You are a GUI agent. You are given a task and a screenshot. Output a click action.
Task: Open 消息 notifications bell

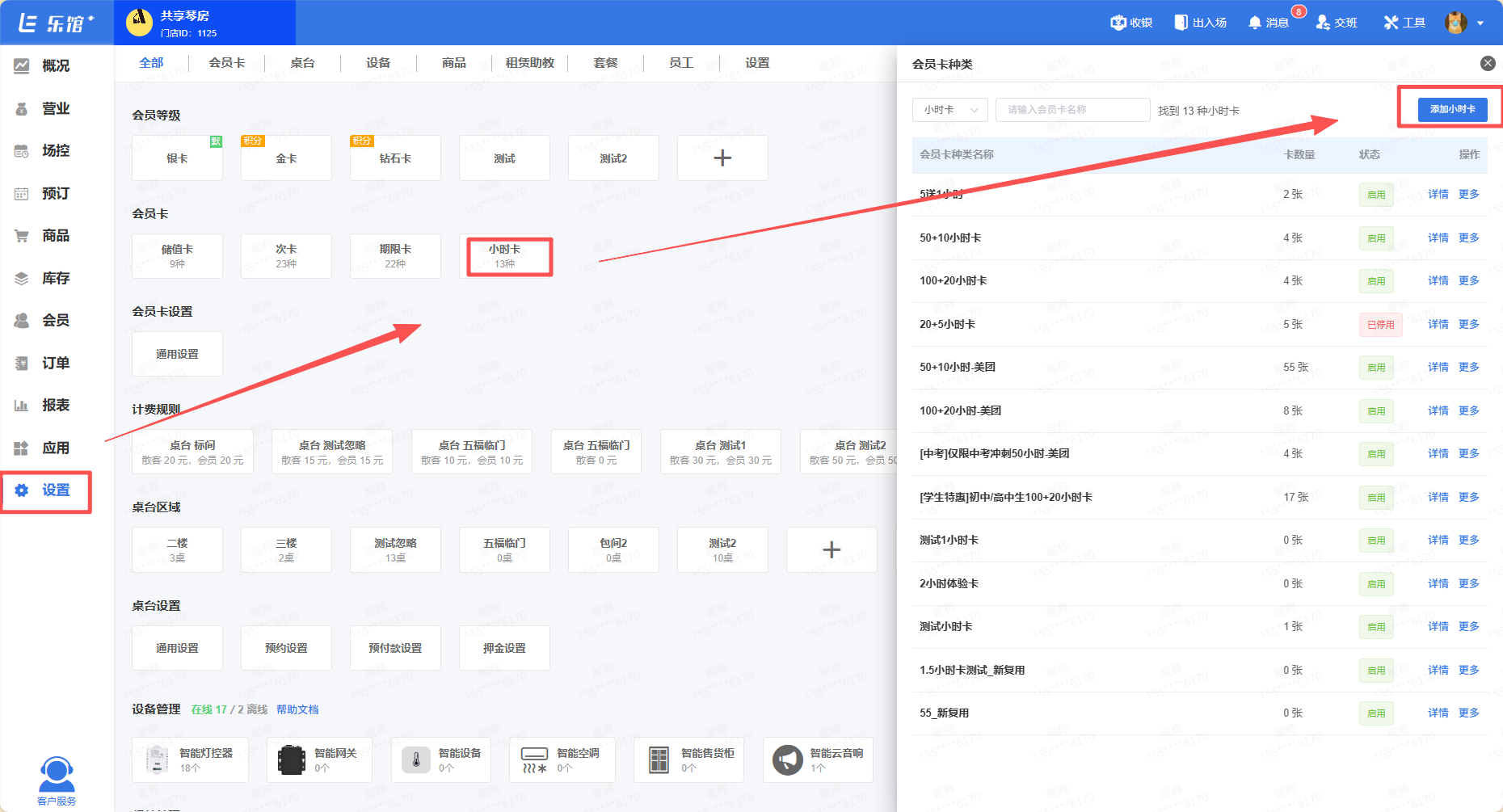coord(1254,23)
